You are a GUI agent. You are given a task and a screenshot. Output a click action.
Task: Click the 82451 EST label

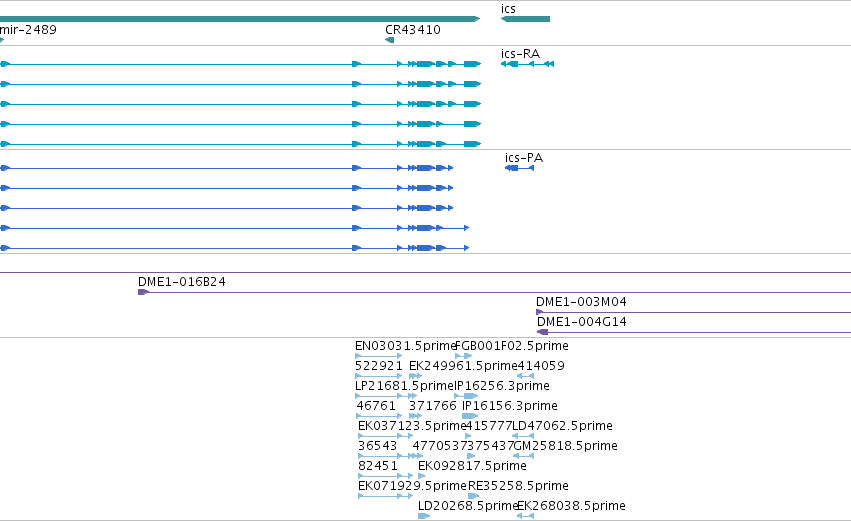[378, 466]
